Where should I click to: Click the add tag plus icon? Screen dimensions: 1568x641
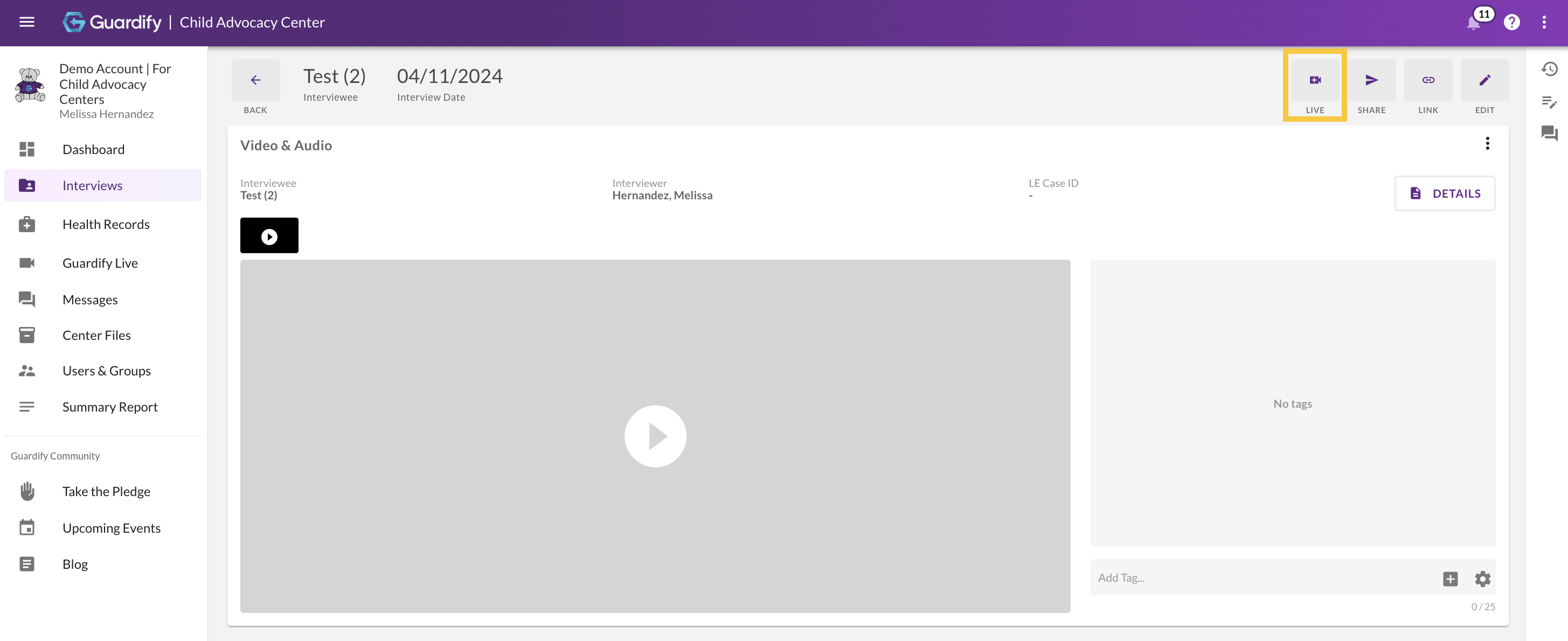tap(1450, 579)
